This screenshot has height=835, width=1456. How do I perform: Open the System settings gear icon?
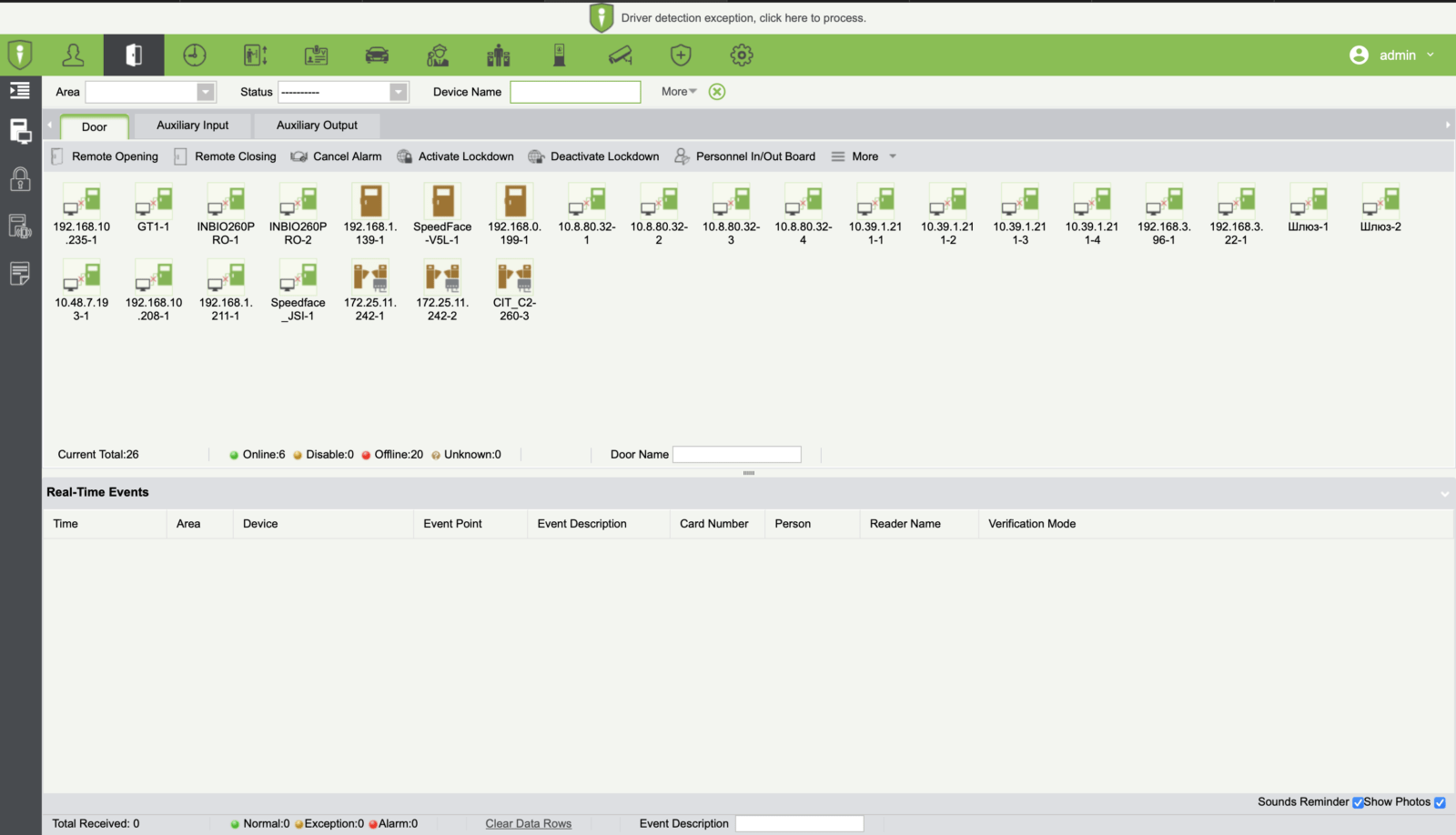742,55
